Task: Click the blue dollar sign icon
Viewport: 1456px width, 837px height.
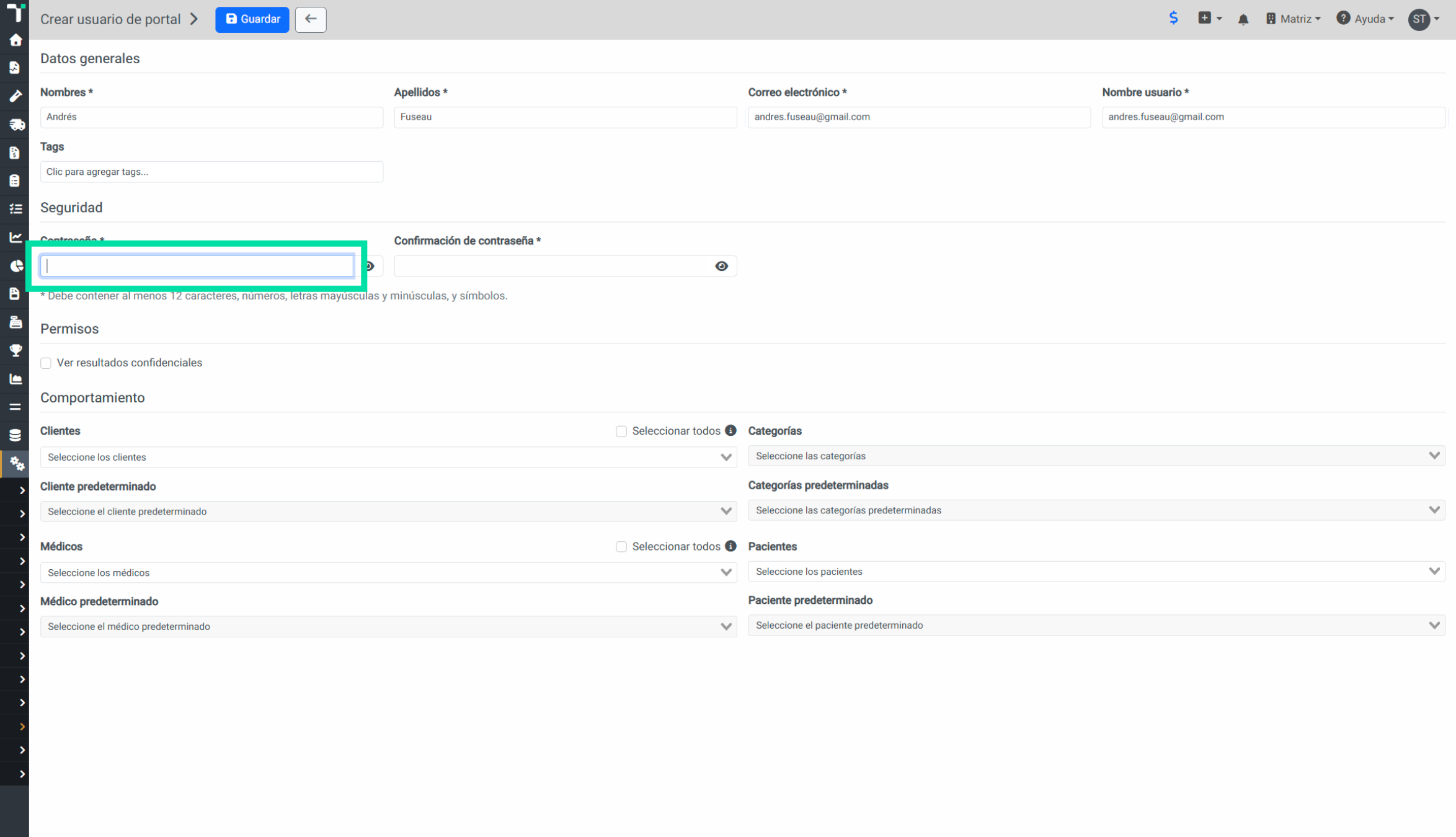Action: coord(1173,18)
